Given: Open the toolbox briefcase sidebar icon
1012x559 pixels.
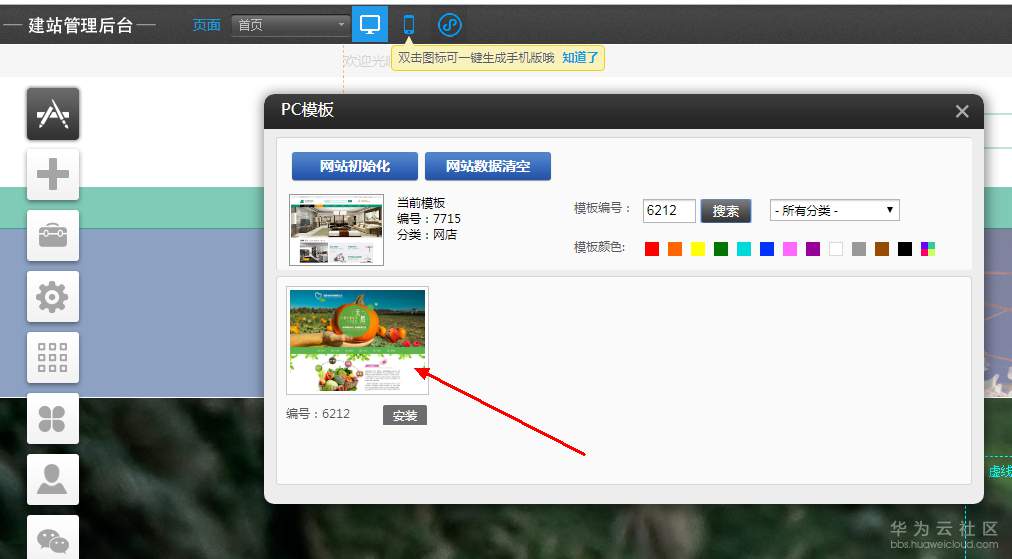Looking at the screenshot, I should coord(53,236).
